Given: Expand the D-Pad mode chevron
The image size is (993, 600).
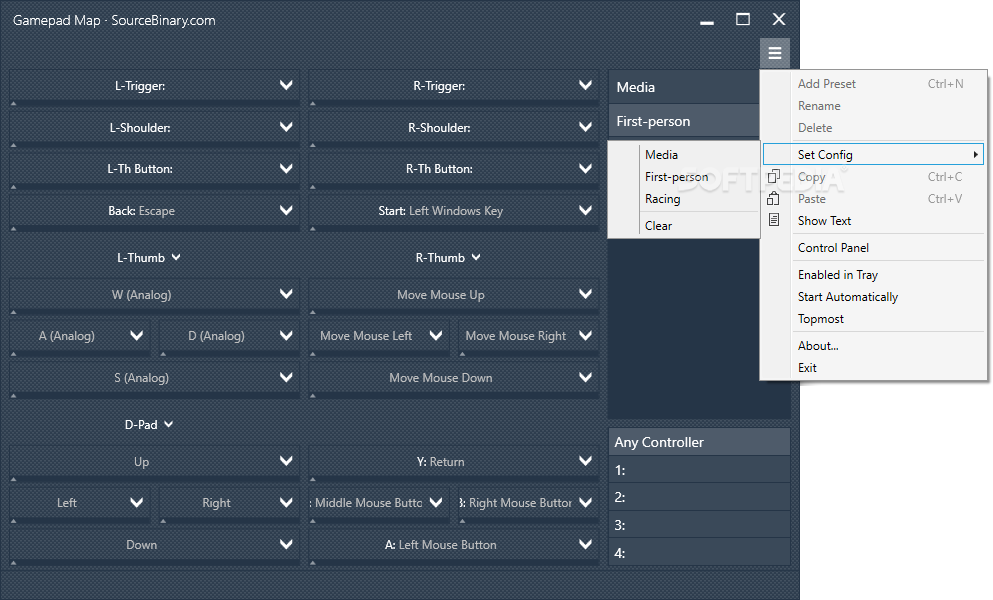Looking at the screenshot, I should pyautogui.click(x=168, y=424).
